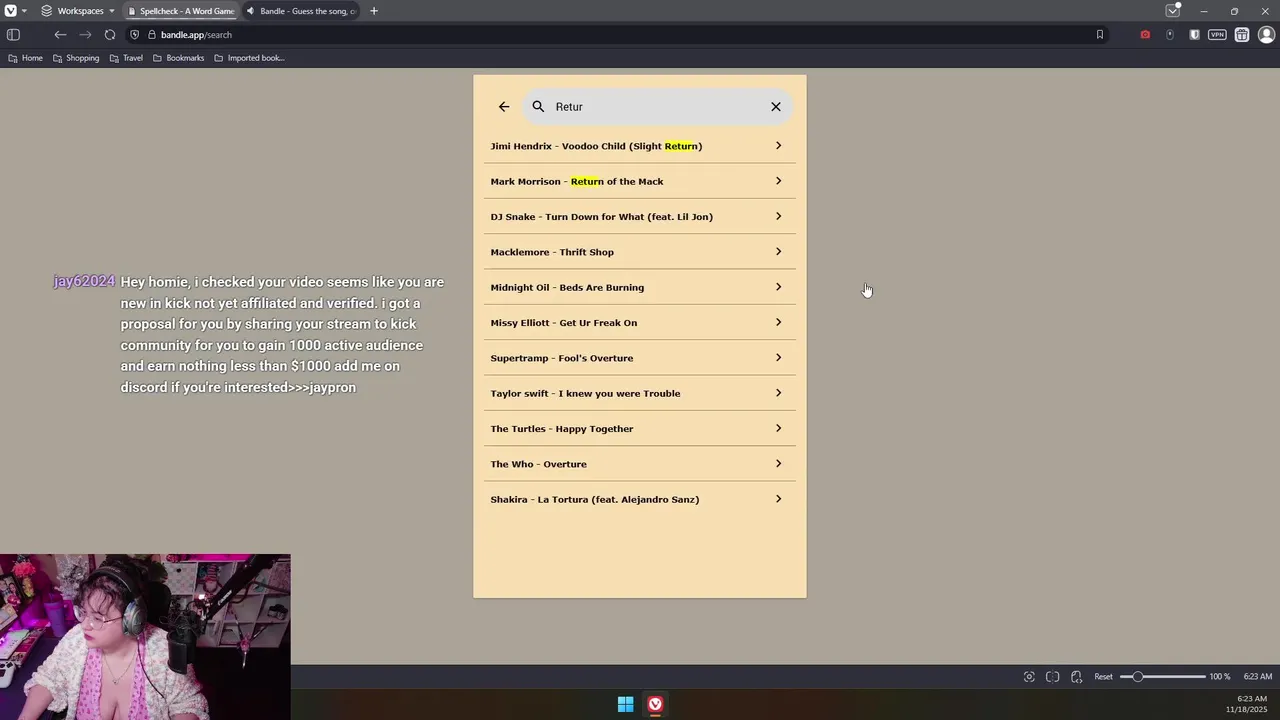The image size is (1280, 720).
Task: Click the chevron on the Taylor swift row
Action: coord(778,393)
